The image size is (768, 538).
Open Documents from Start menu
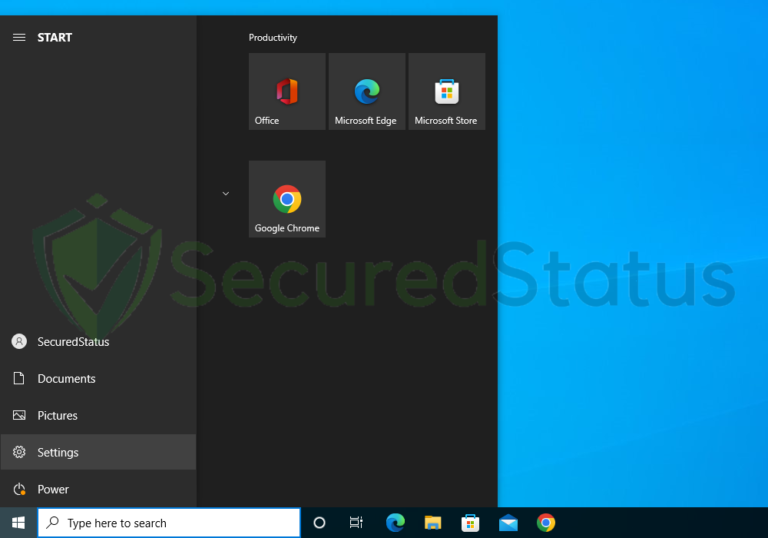(98, 379)
